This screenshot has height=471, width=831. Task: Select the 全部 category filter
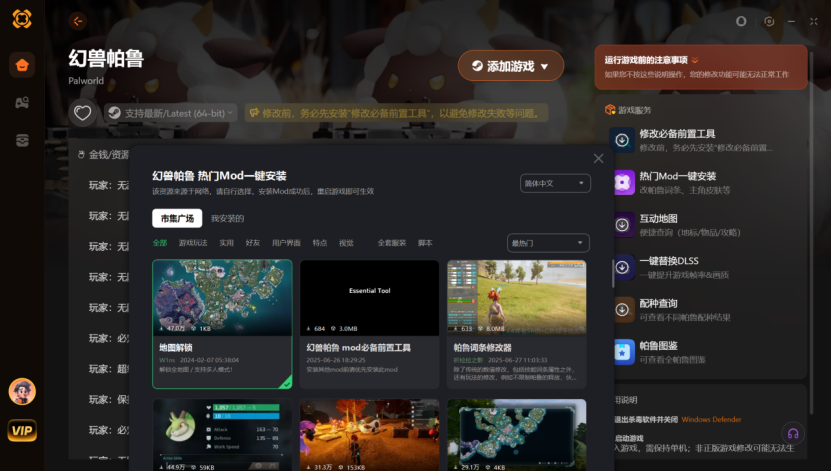click(x=160, y=243)
